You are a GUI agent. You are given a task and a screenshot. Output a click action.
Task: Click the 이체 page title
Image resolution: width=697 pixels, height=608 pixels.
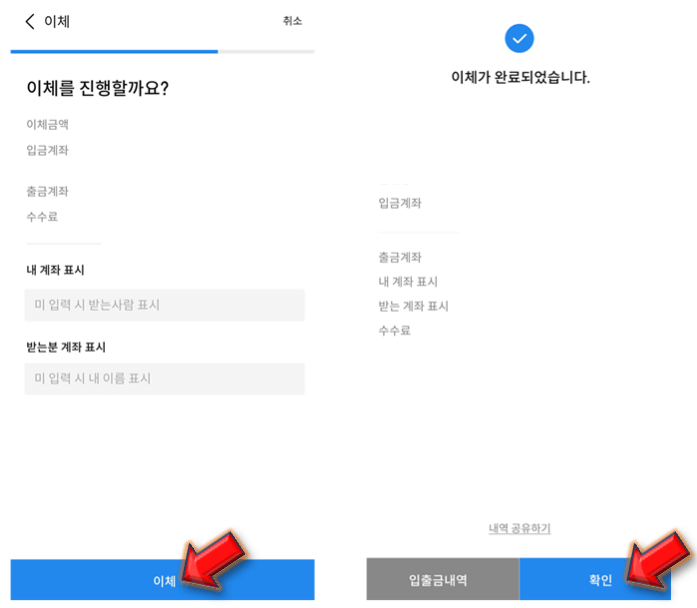(57, 21)
